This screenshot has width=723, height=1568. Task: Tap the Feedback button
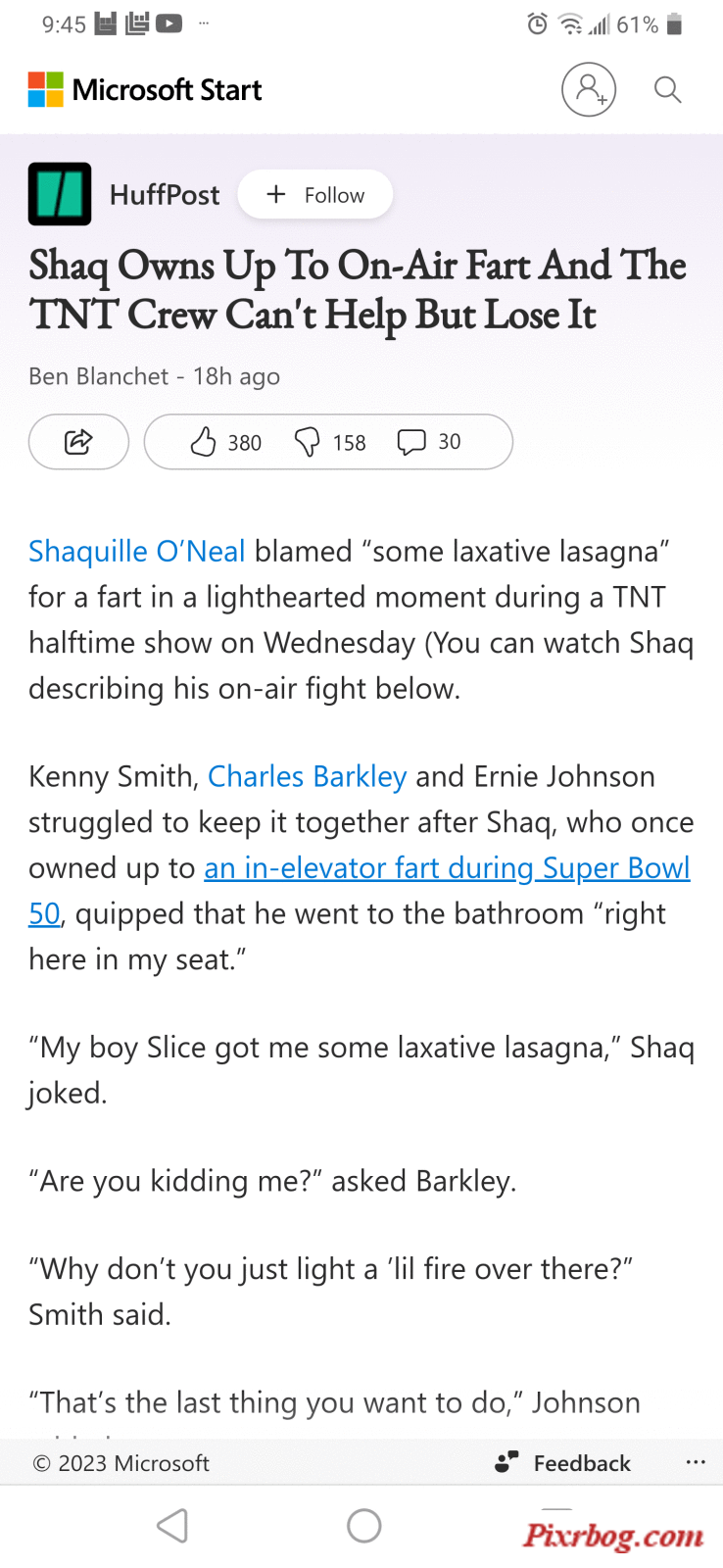pyautogui.click(x=563, y=1463)
